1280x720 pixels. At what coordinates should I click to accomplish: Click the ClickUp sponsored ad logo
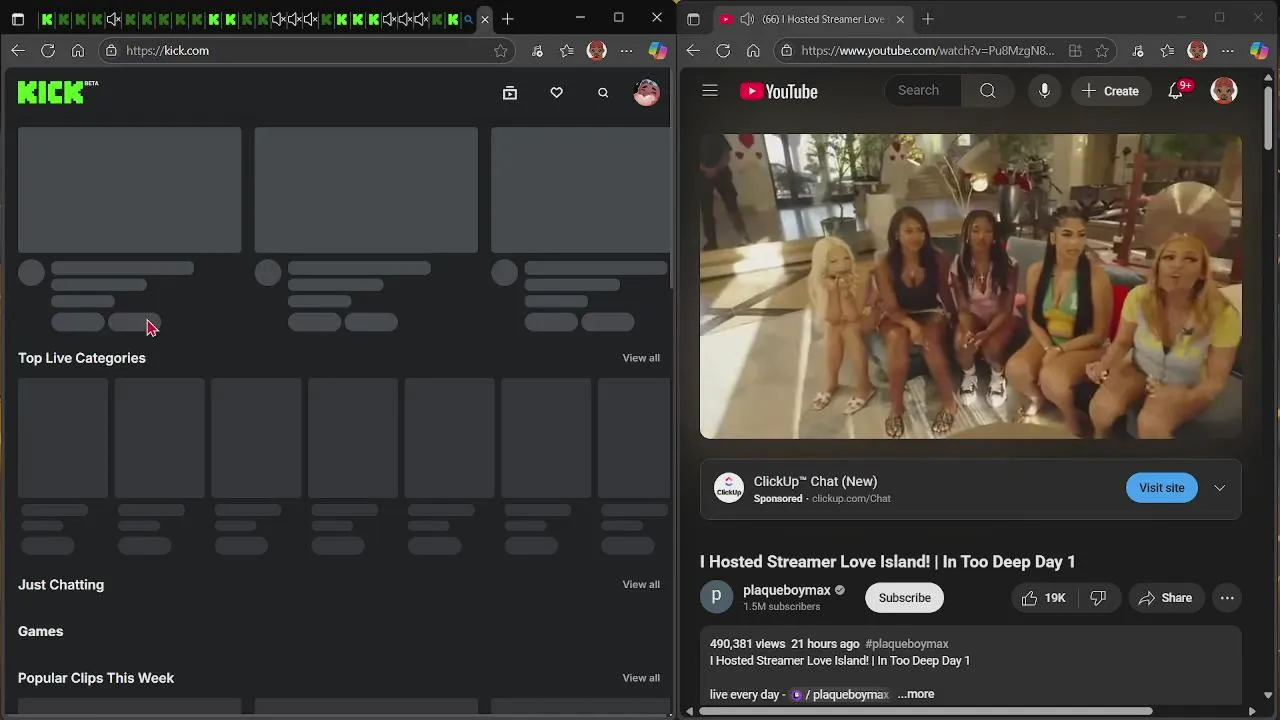(x=729, y=488)
